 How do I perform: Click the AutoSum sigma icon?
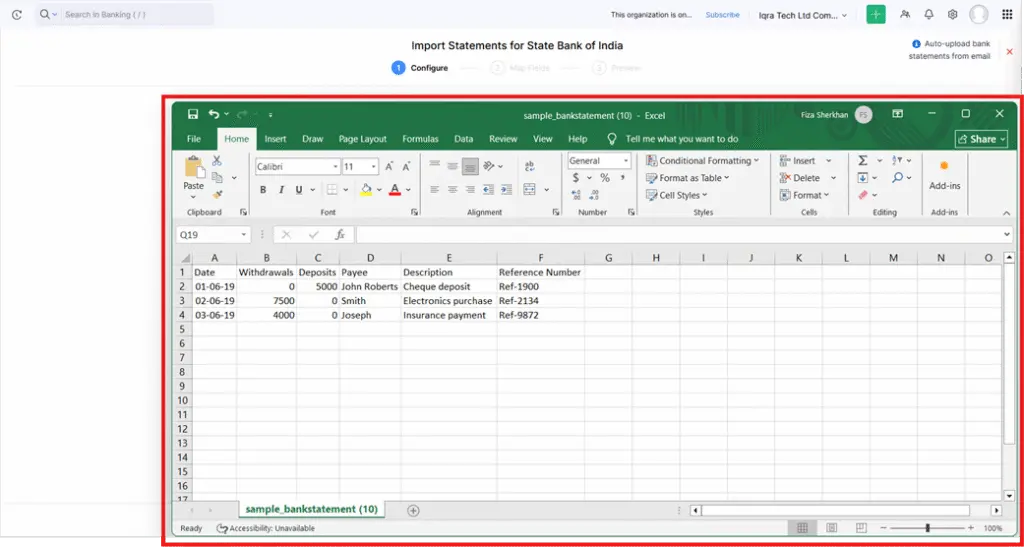pyautogui.click(x=863, y=161)
